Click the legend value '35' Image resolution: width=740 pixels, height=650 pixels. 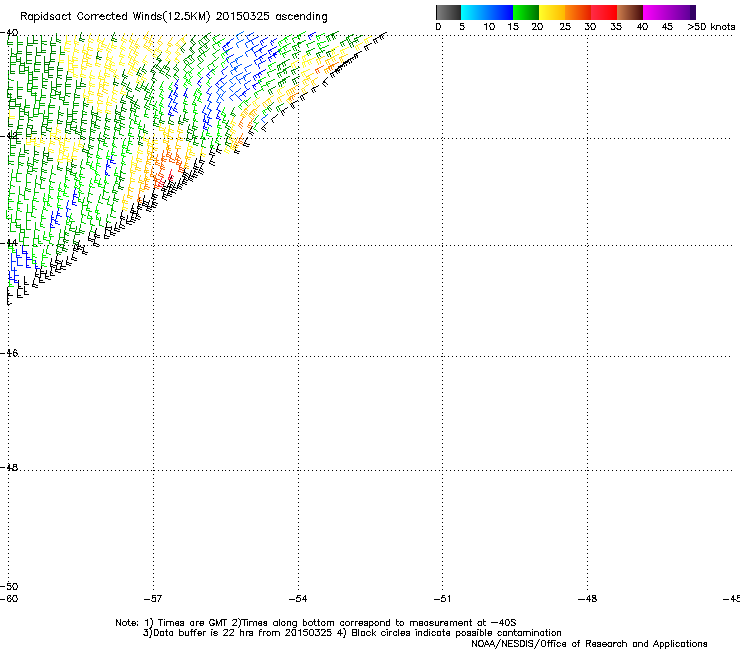point(616,27)
